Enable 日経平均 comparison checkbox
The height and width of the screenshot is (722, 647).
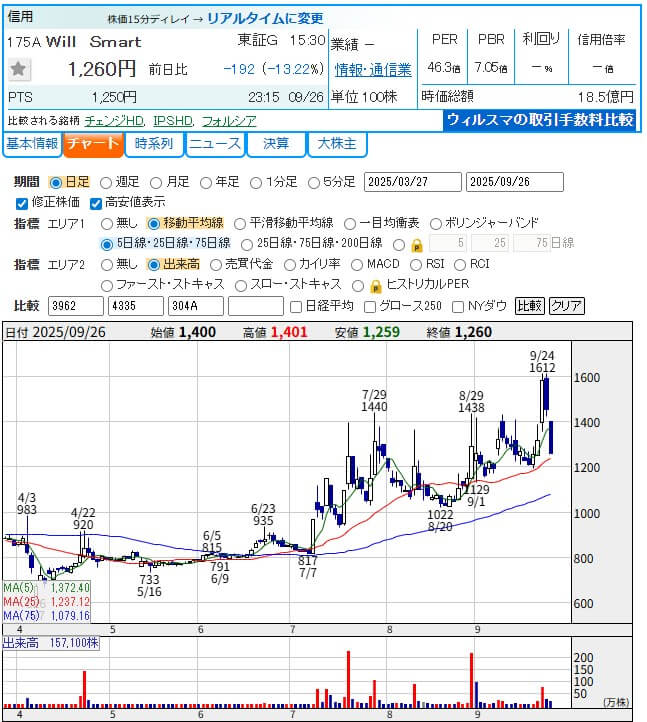coord(295,306)
